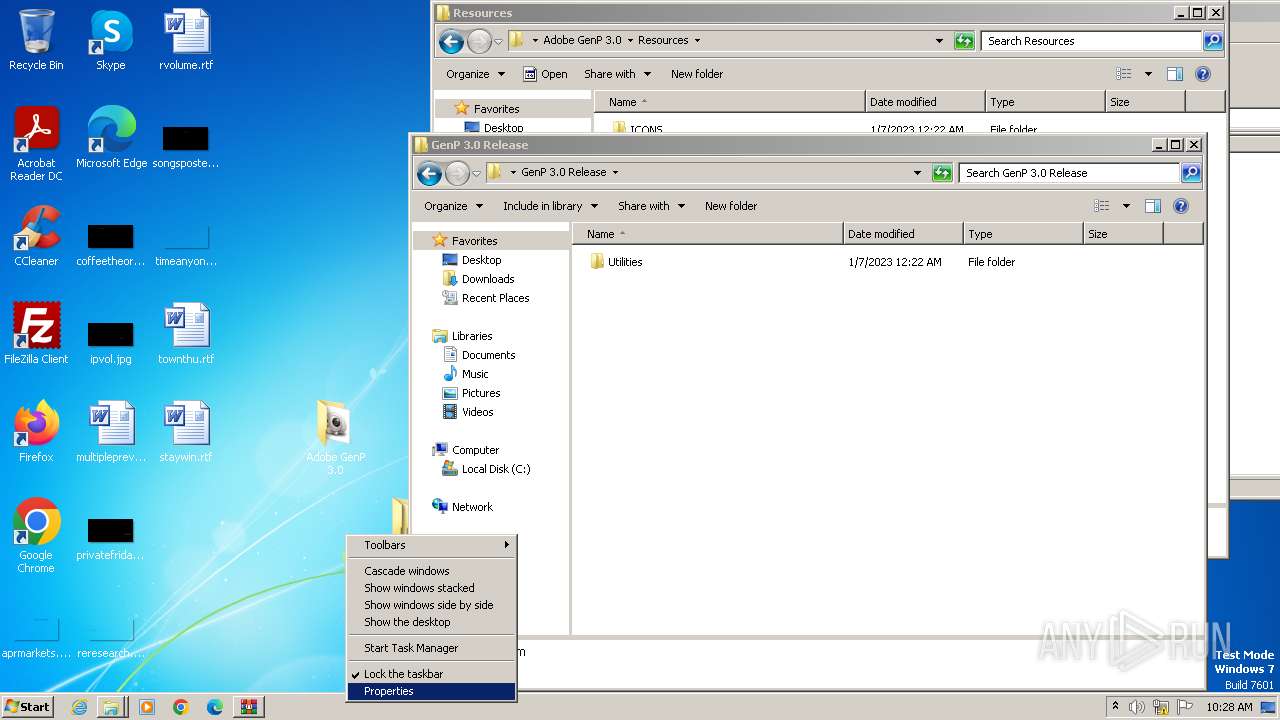Open Share with dropdown in GenP Release
Viewport: 1280px width, 720px height.
651,206
